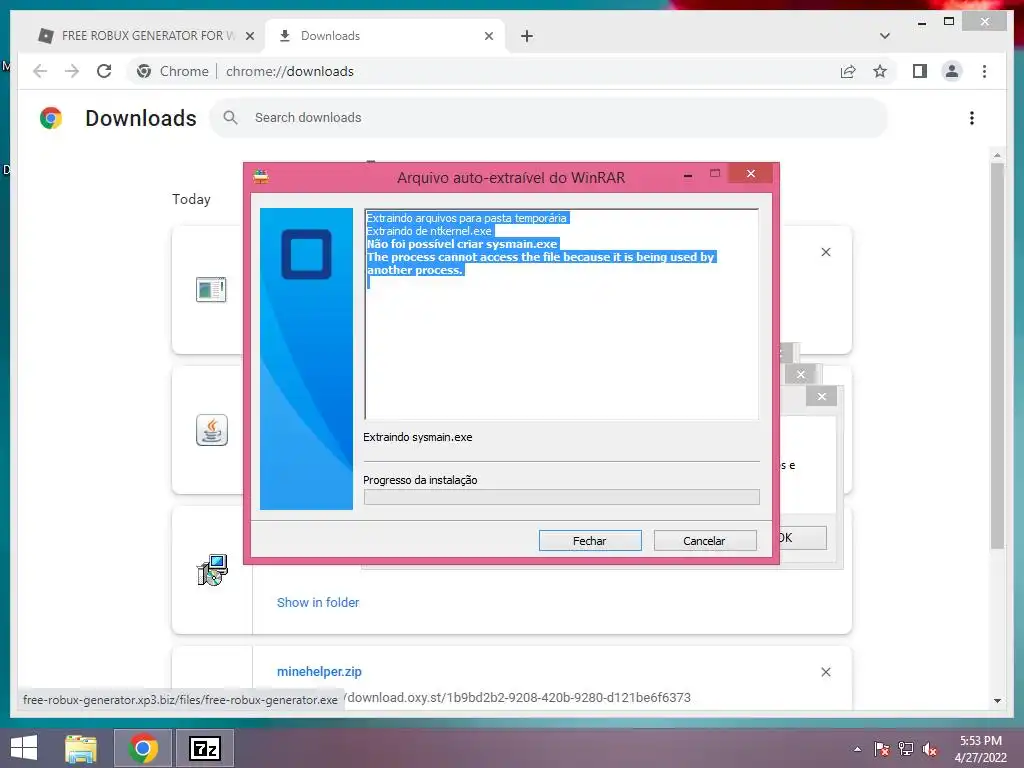Reload the current page
The image size is (1024, 768).
104,71
